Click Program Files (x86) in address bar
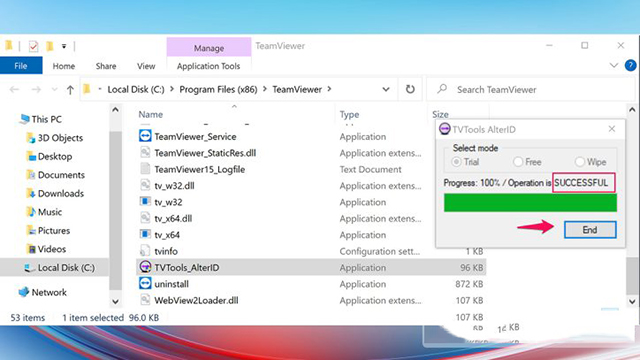 pyautogui.click(x=218, y=89)
